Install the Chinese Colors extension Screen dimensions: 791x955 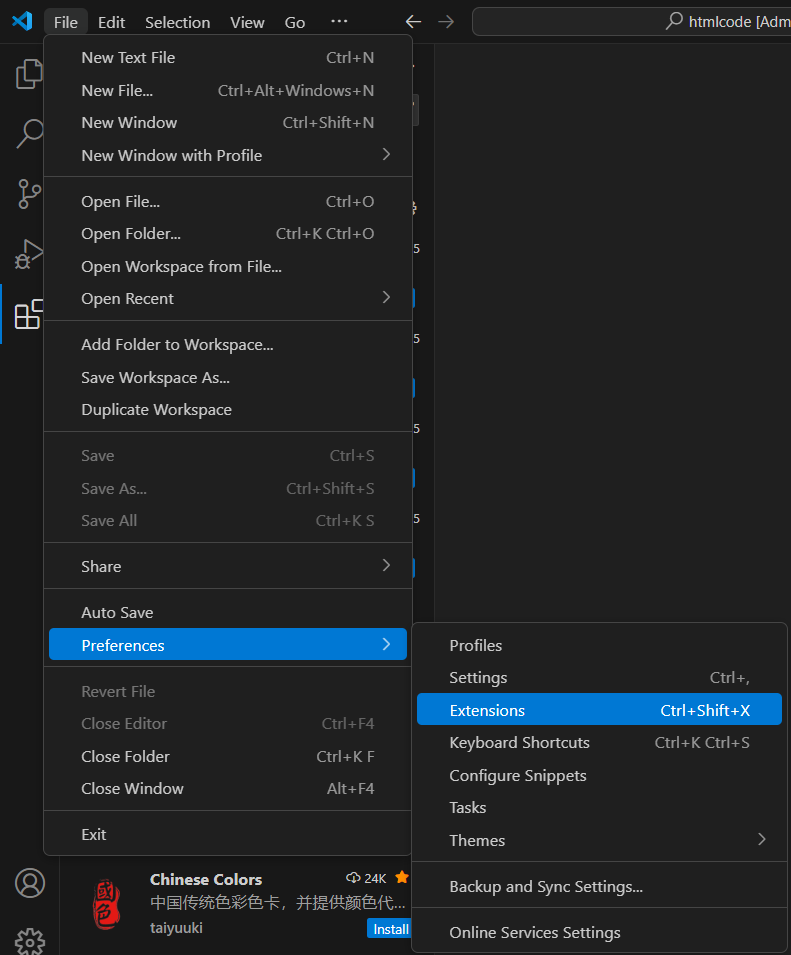tap(390, 929)
